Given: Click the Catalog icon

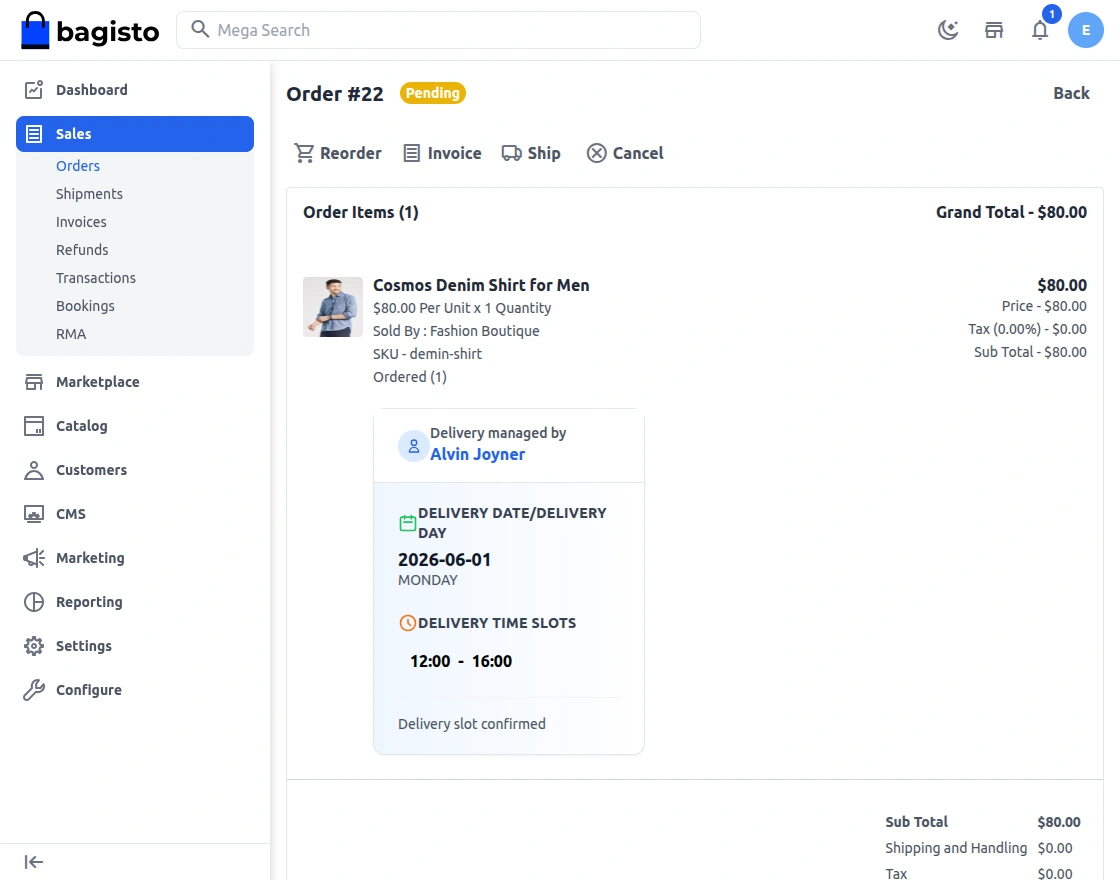Looking at the screenshot, I should 34,426.
